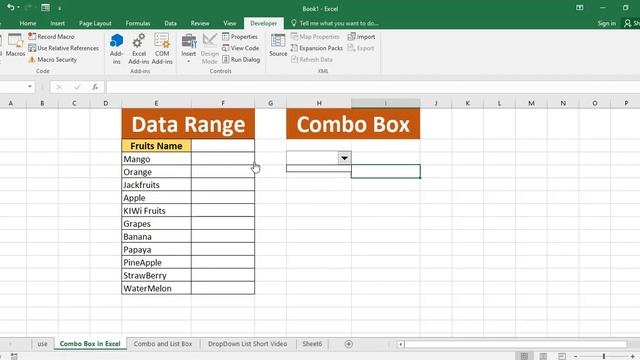Select the Fruits Name header cell

156,146
